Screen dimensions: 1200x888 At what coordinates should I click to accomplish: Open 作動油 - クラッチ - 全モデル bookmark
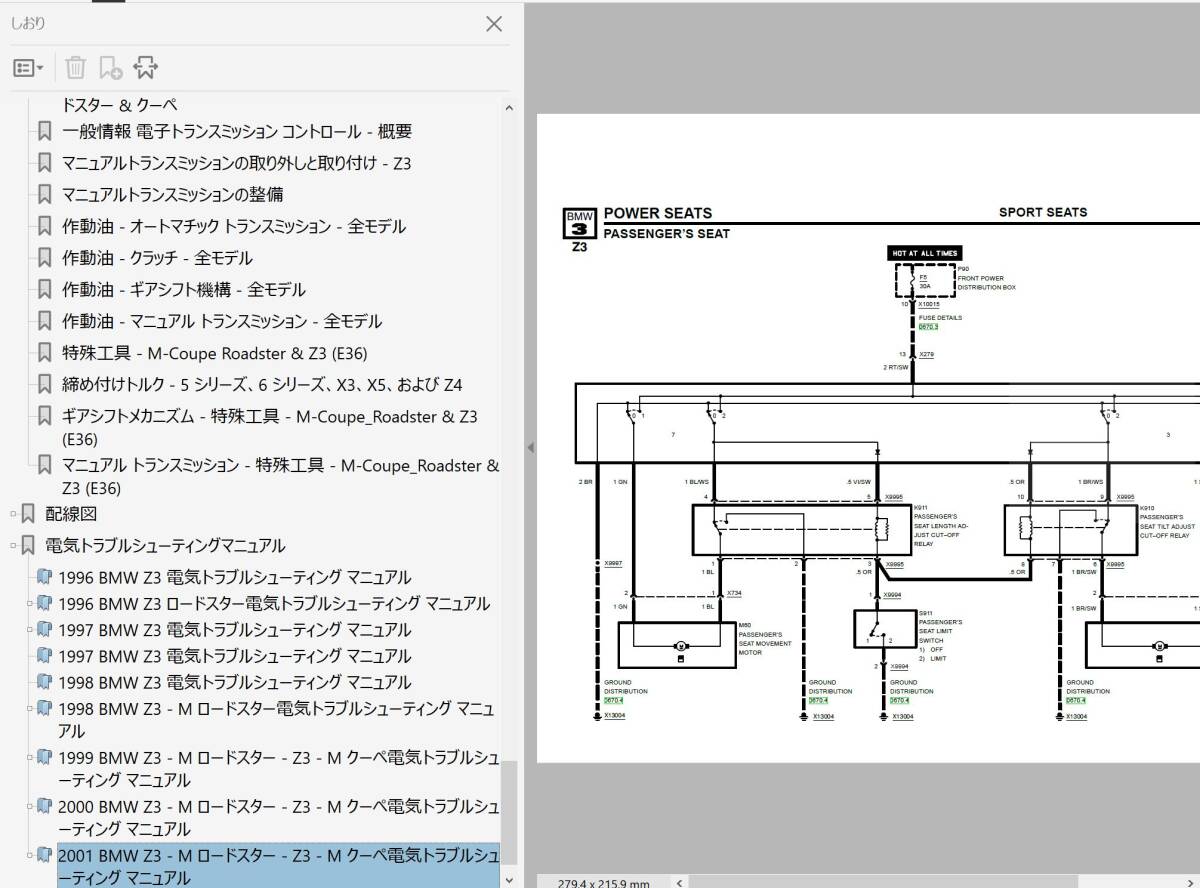[x=157, y=258]
